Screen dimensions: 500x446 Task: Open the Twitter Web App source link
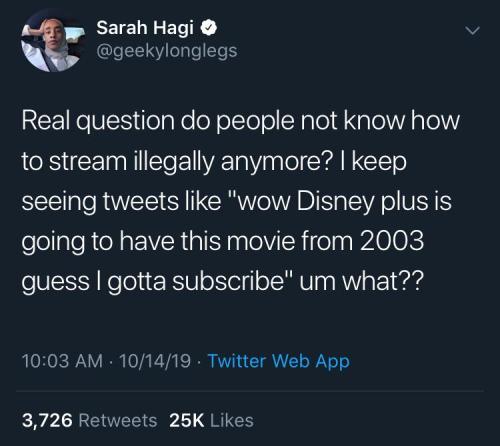point(279,361)
